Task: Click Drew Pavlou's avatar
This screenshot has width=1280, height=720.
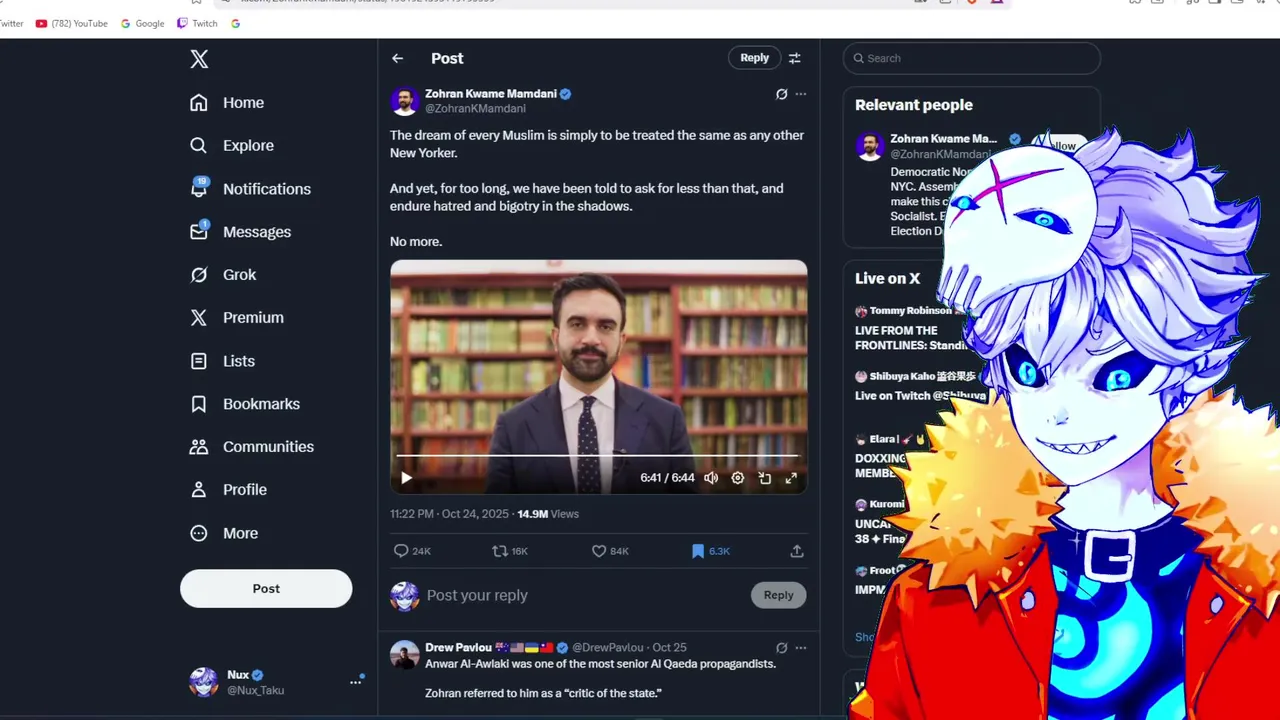Action: tap(404, 655)
